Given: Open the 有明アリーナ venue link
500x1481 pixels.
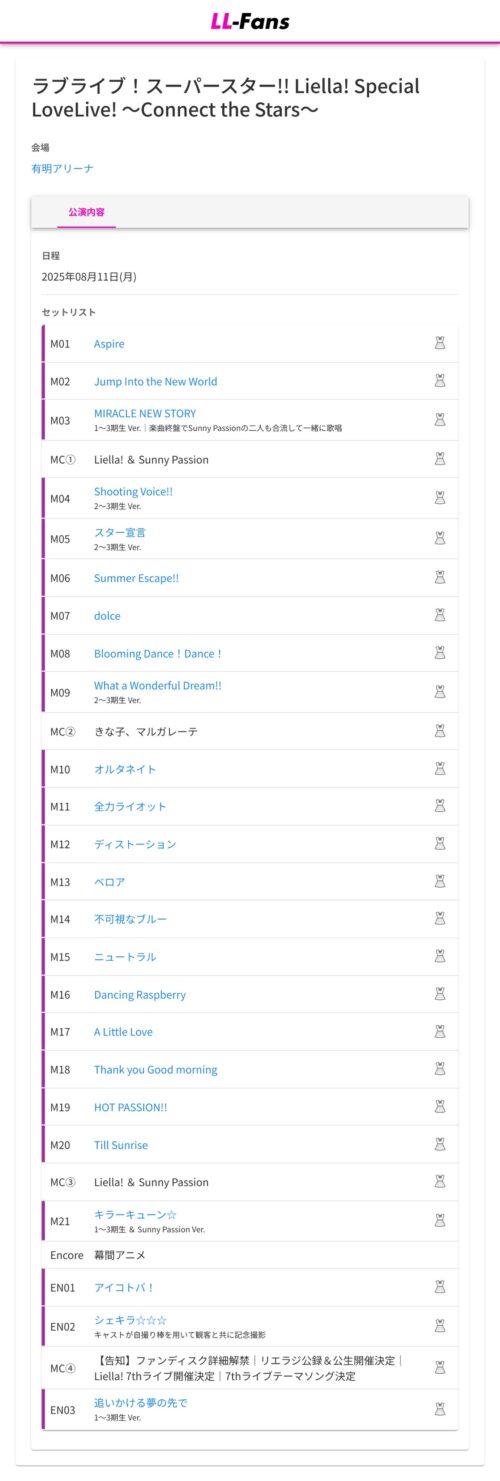Looking at the screenshot, I should [62, 169].
